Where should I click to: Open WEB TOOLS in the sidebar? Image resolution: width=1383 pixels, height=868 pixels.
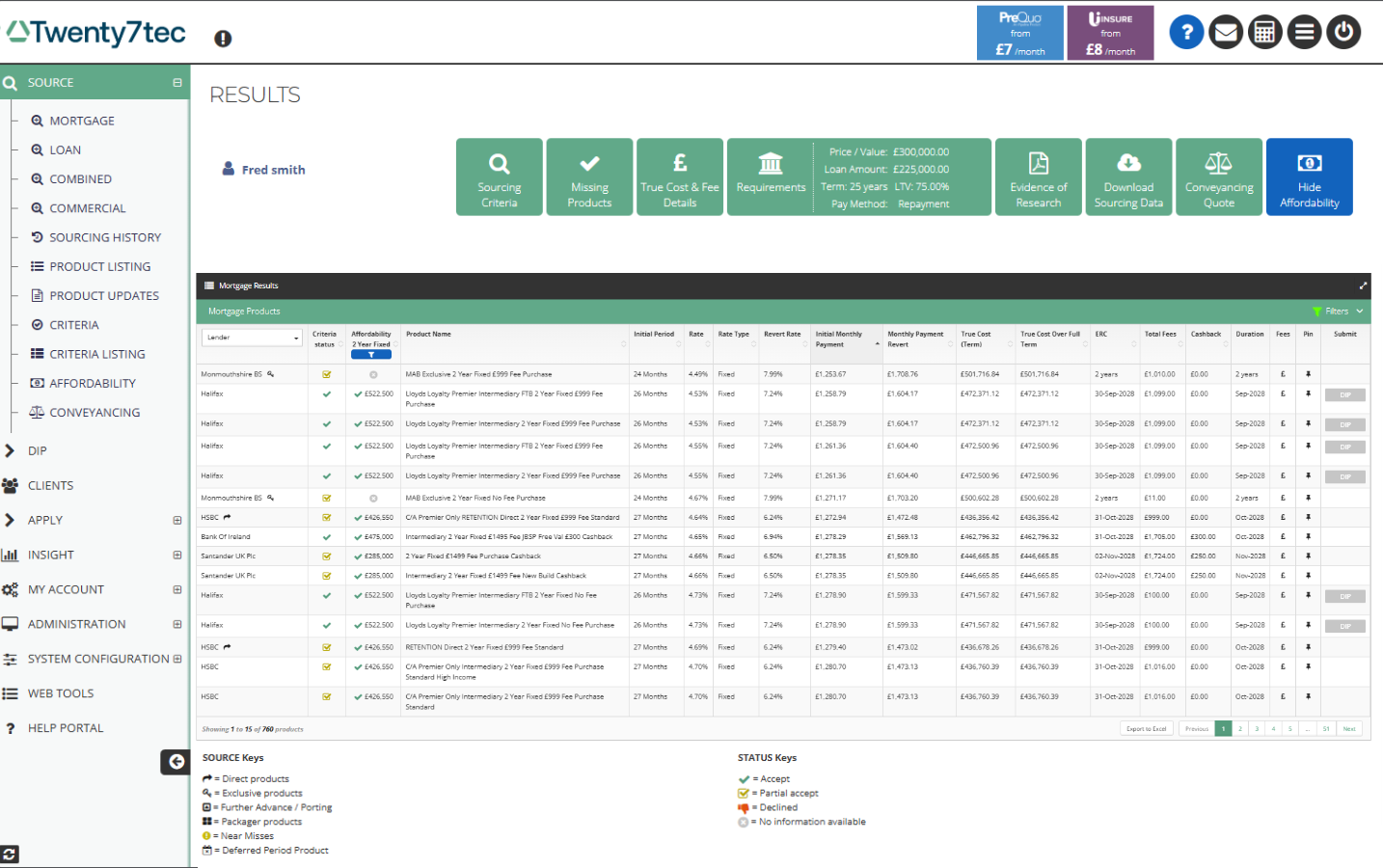tap(60, 693)
